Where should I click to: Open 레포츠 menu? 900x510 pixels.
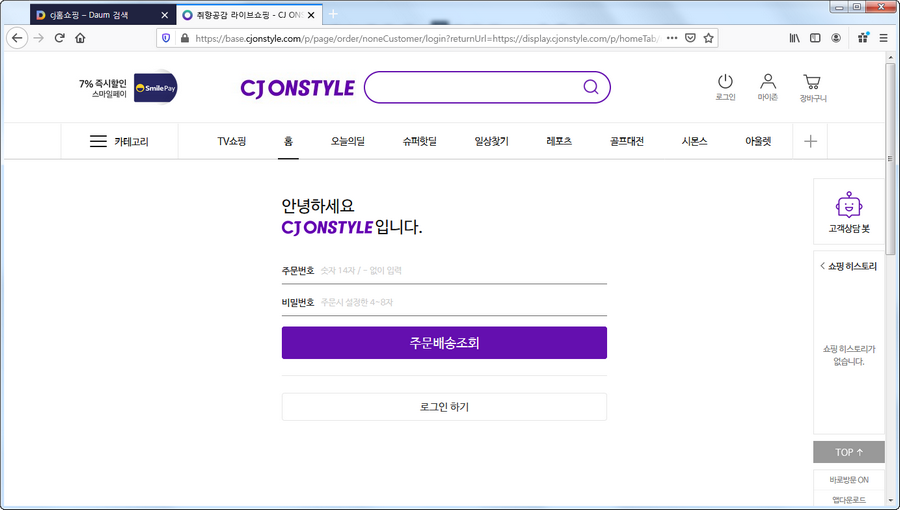pos(559,141)
